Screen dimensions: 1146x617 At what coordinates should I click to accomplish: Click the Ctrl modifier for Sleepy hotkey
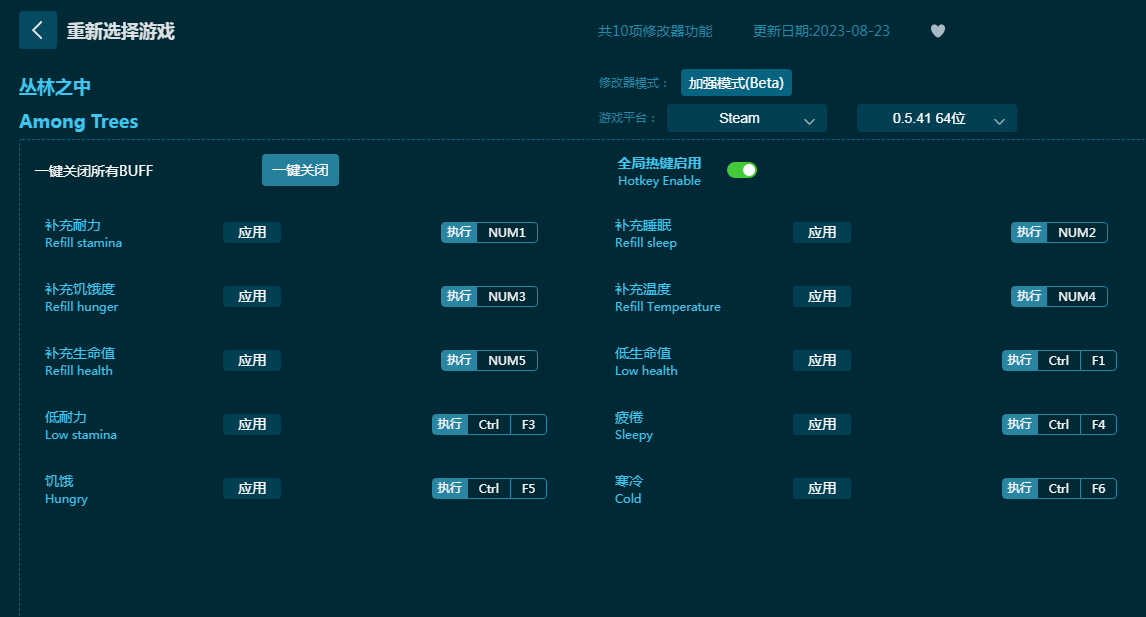(1059, 424)
